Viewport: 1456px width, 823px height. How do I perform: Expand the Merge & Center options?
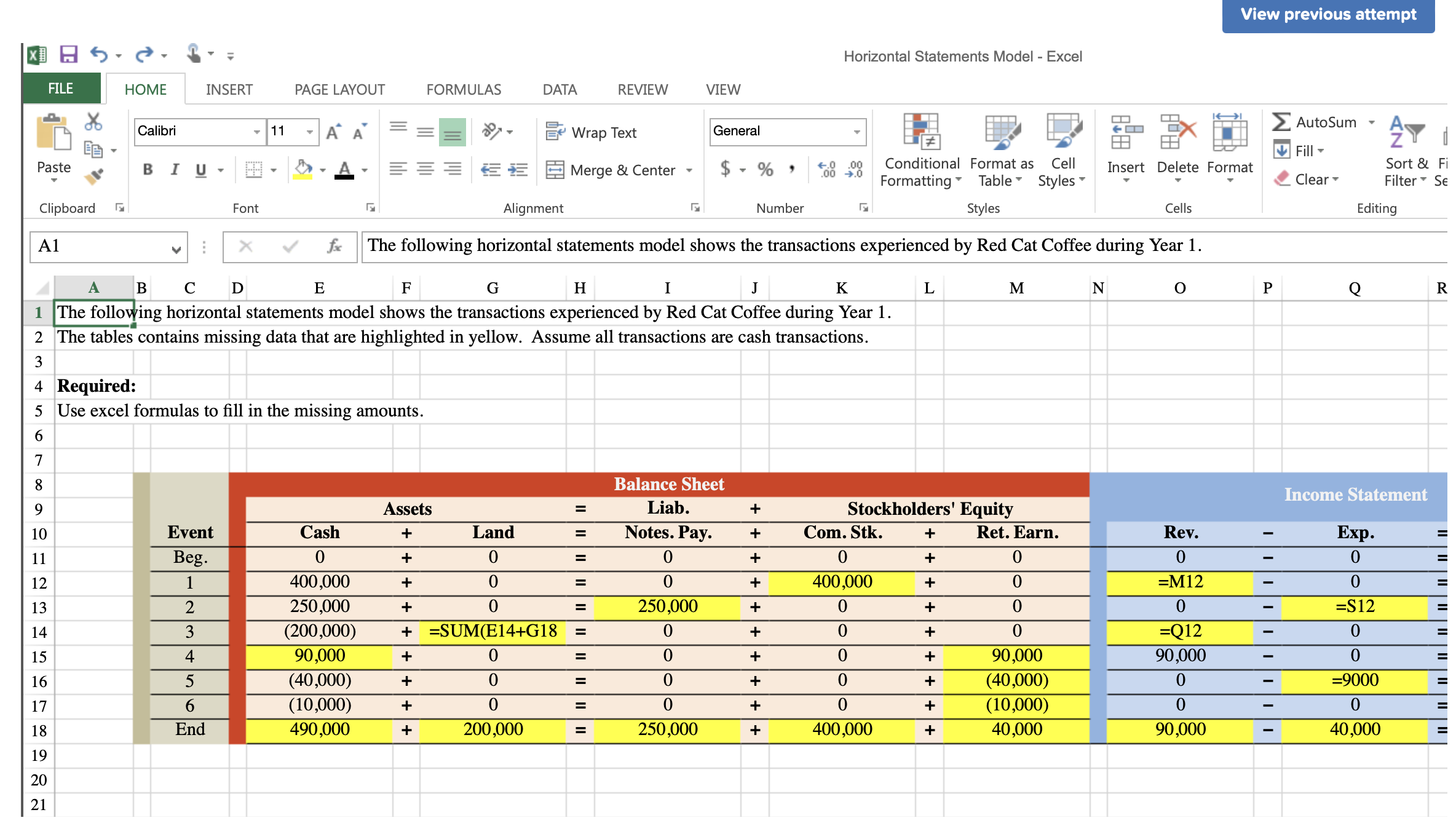click(x=690, y=170)
